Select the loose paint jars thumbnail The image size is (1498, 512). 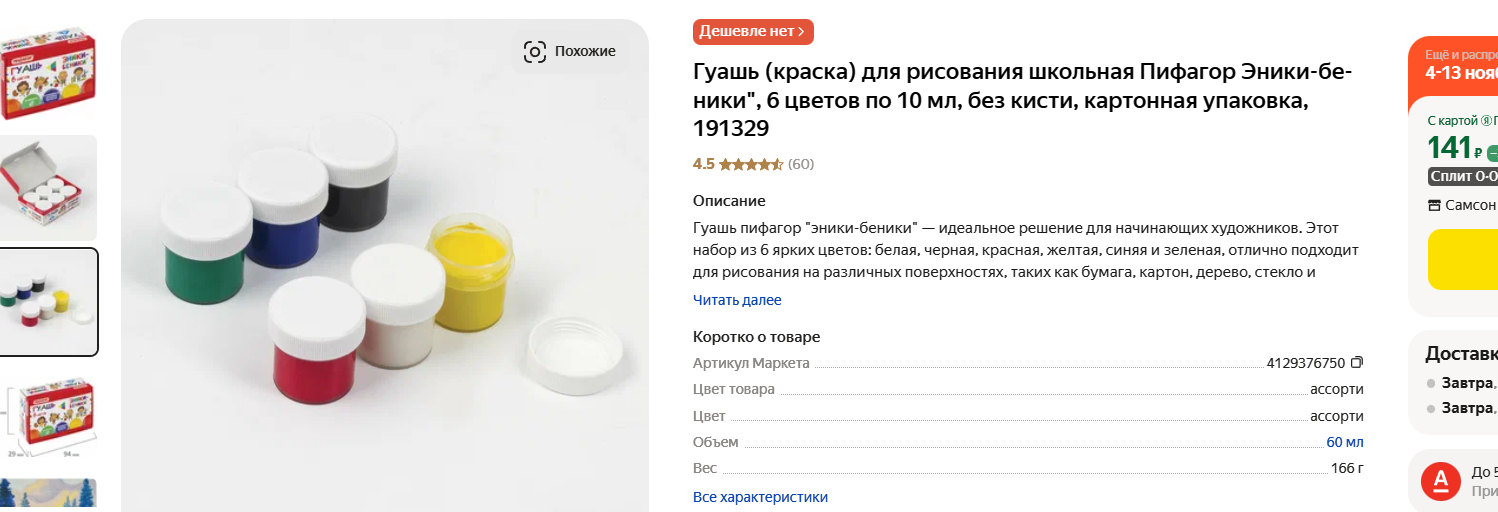[x=48, y=302]
